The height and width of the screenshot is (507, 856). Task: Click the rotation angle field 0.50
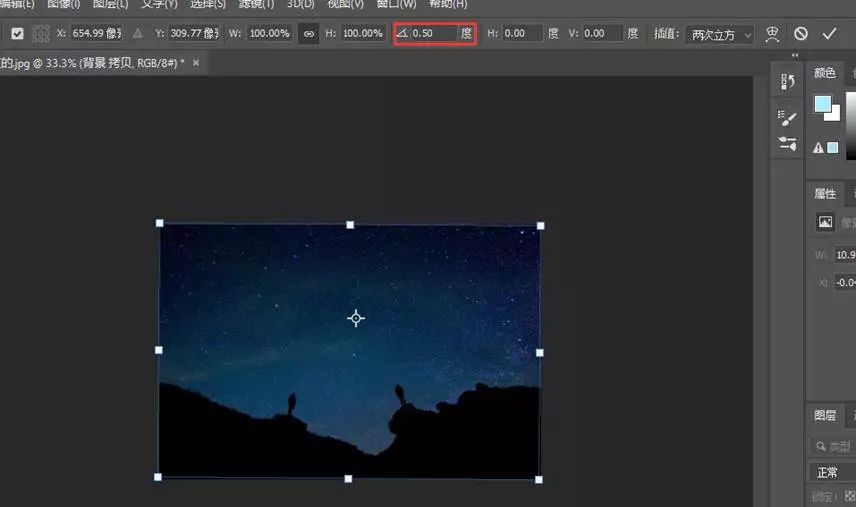pyautogui.click(x=433, y=33)
